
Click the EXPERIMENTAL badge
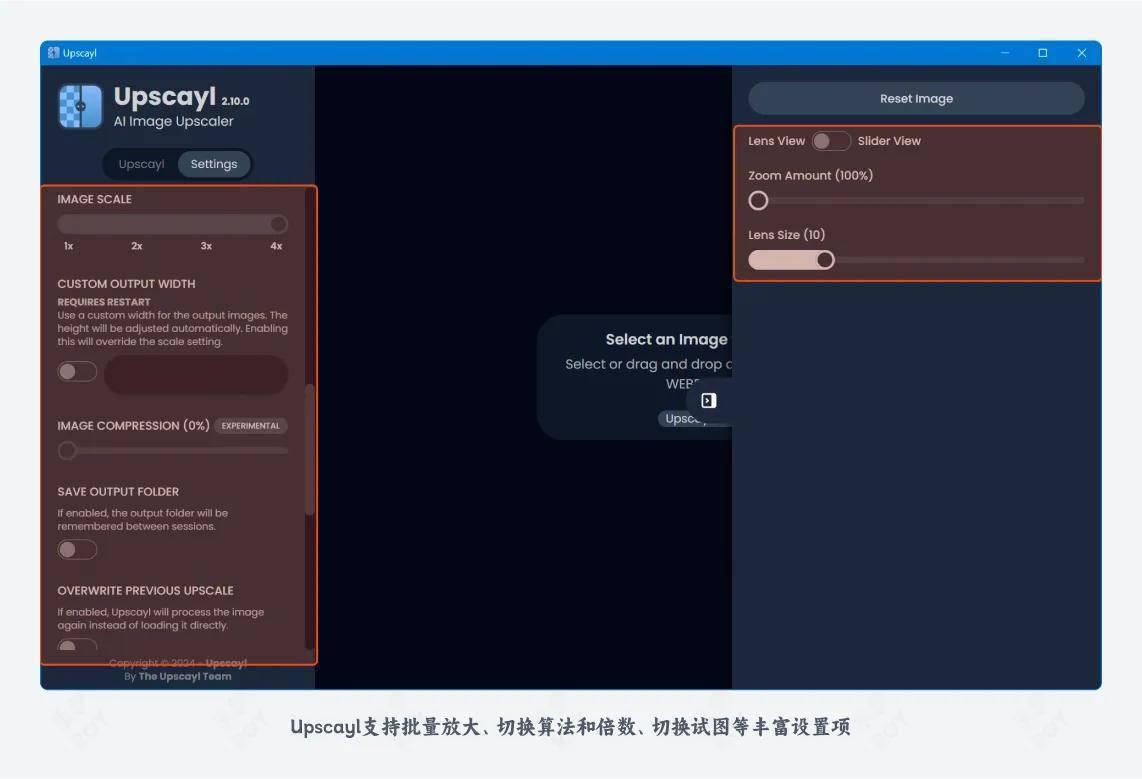pyautogui.click(x=251, y=426)
